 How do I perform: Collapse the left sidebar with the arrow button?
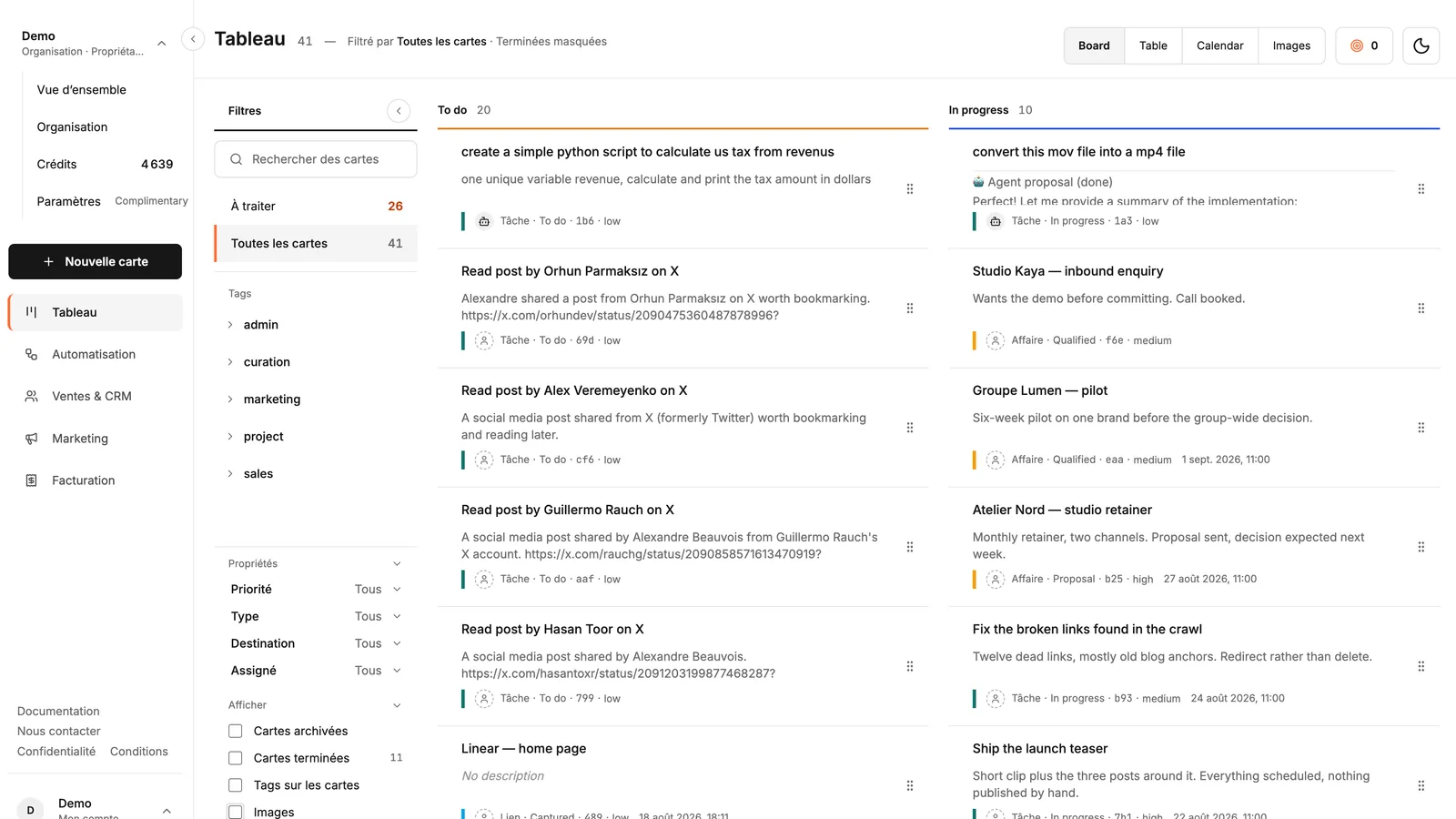pyautogui.click(x=193, y=39)
